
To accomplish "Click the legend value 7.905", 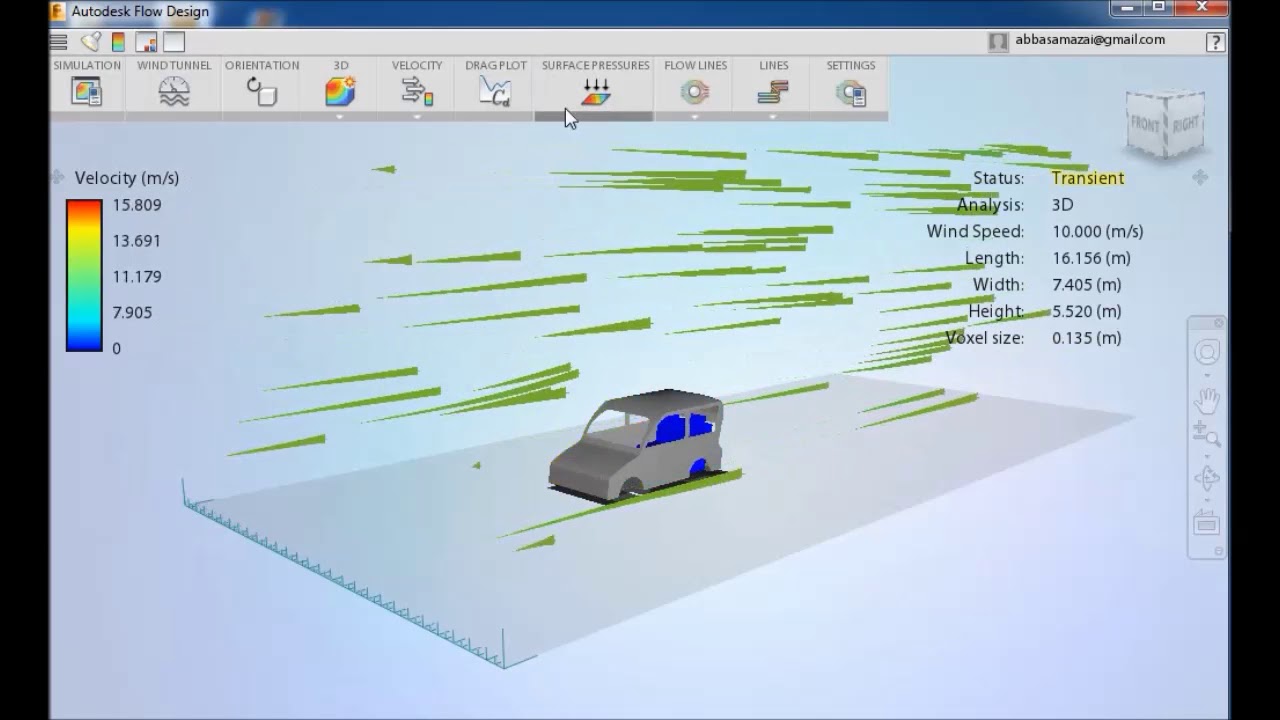I will point(132,312).
